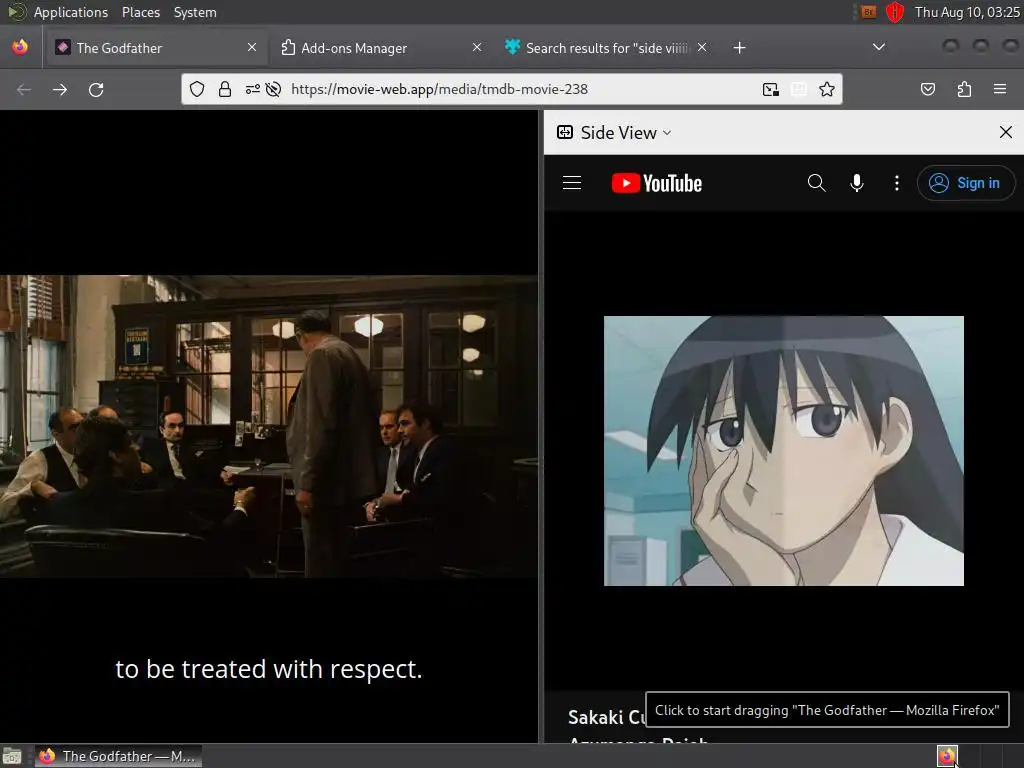Viewport: 1024px width, 768px height.
Task: Click the red shield tray icon
Action: 895,12
